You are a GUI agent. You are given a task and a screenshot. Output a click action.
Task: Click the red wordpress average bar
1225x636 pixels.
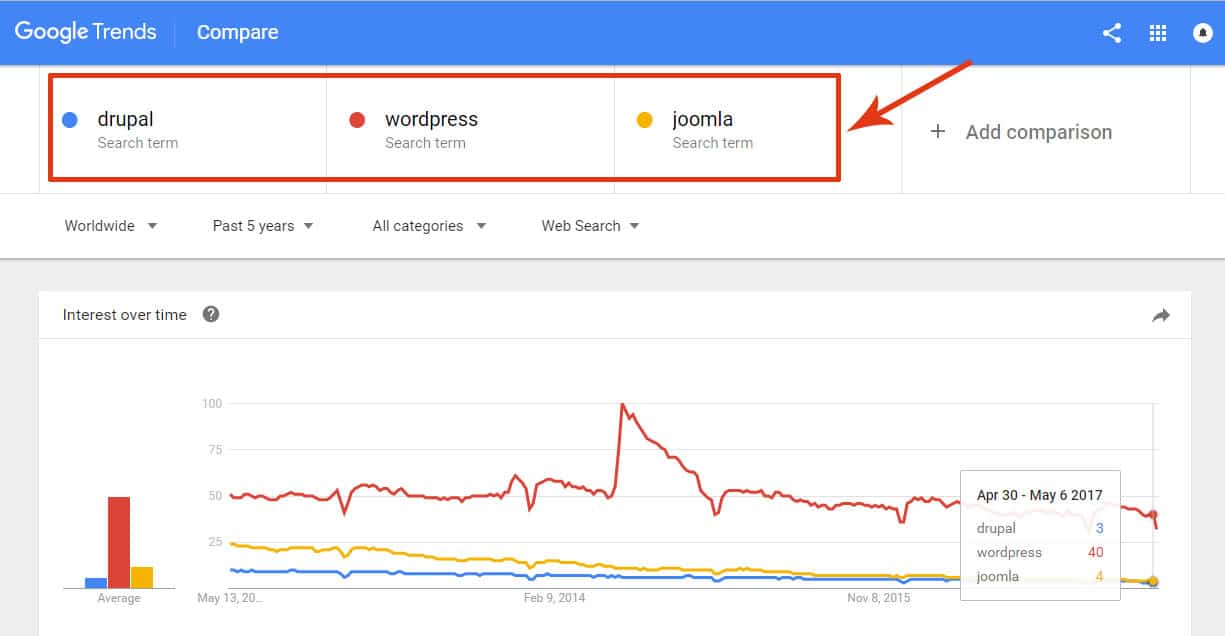[119, 542]
